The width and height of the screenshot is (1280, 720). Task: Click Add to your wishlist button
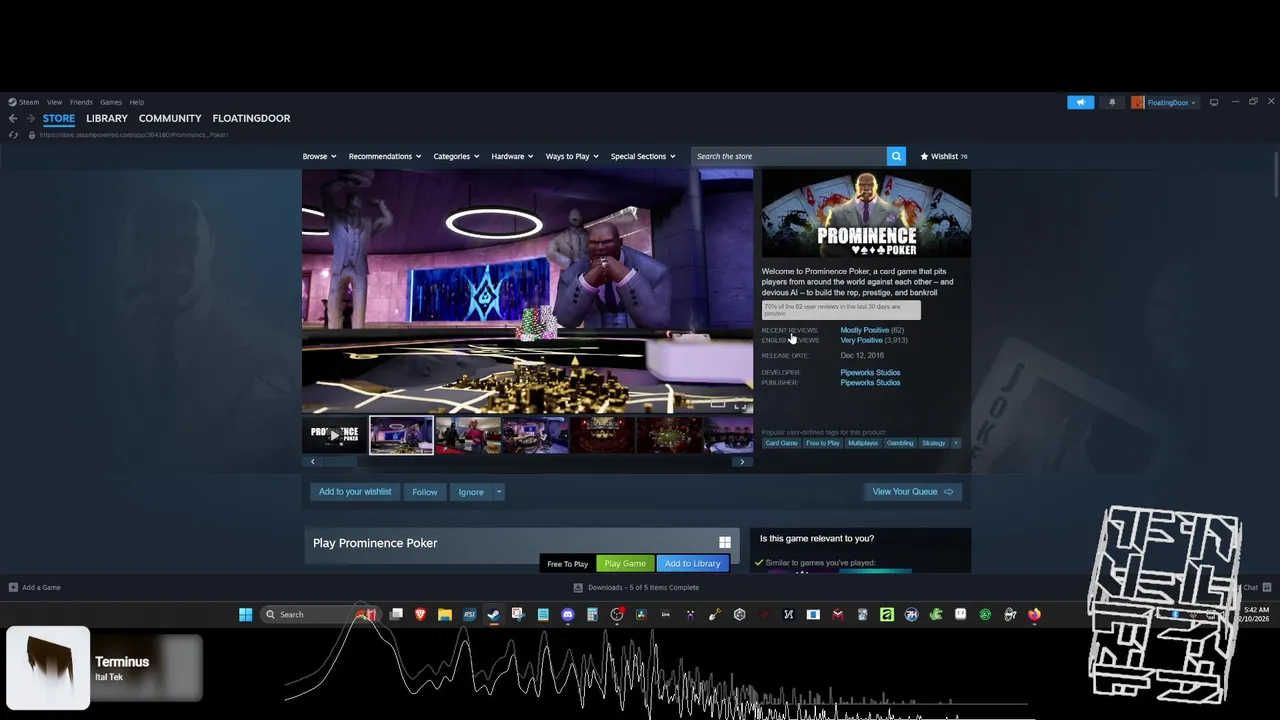click(x=355, y=492)
